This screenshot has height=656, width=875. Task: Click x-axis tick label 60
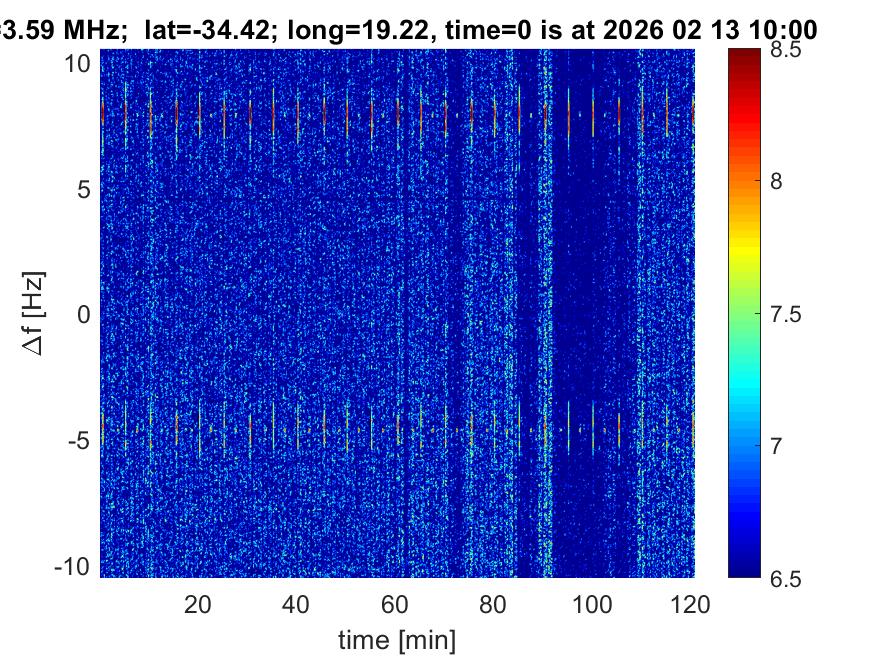tap(395, 603)
